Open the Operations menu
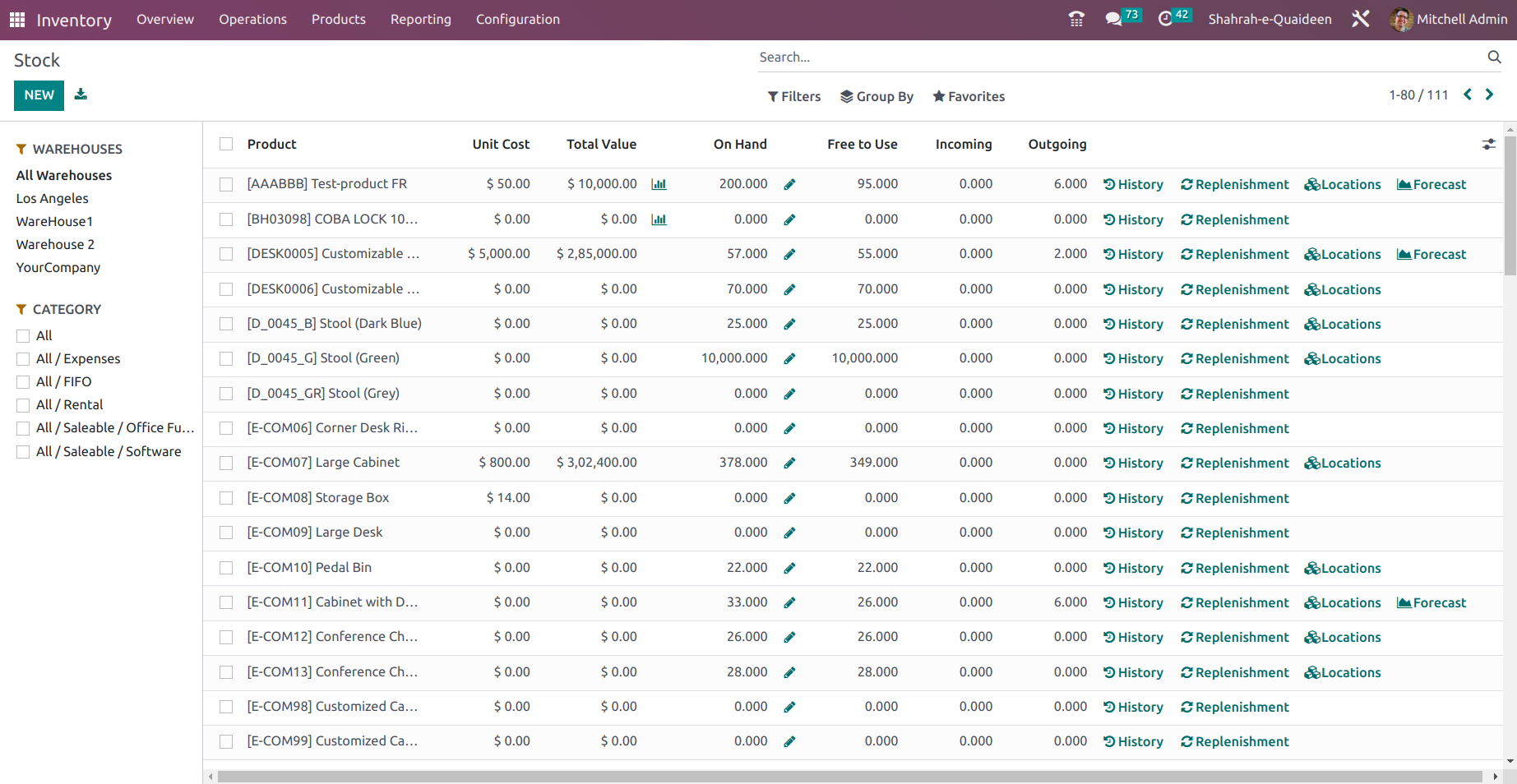 coord(252,19)
